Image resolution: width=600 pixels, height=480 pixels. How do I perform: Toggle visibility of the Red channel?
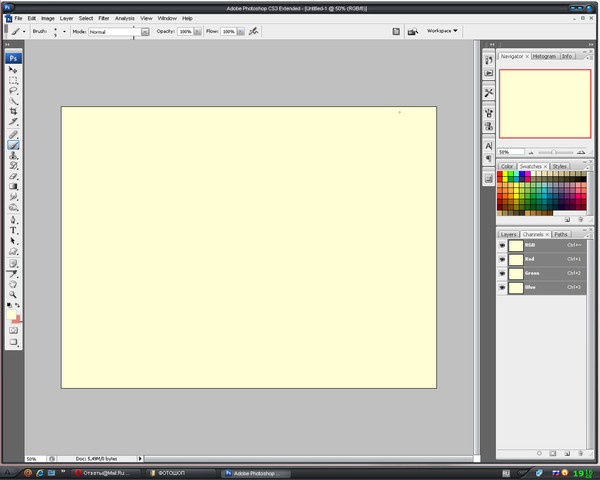pyautogui.click(x=502, y=260)
